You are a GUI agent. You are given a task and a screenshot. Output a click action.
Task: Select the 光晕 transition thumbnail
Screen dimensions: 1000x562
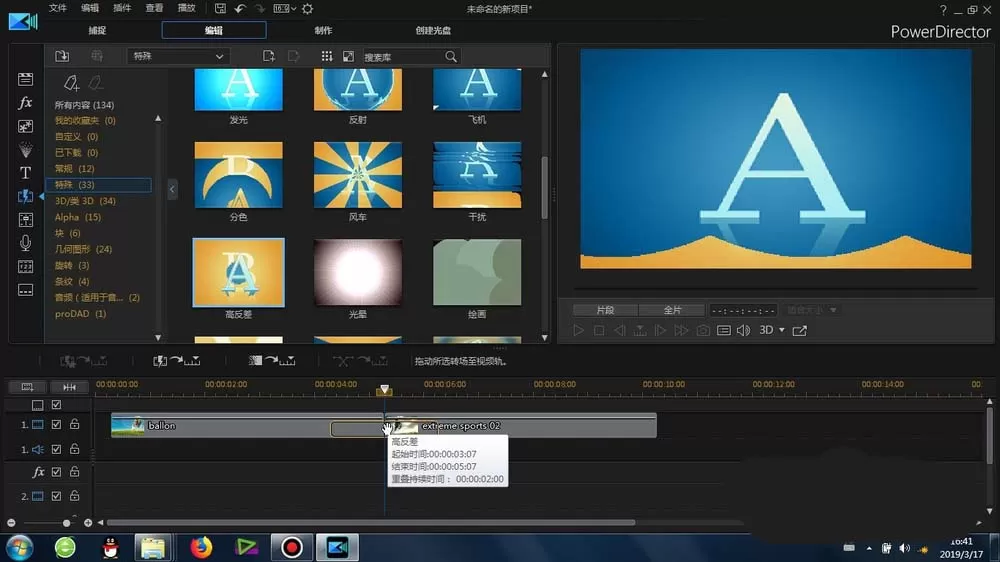pyautogui.click(x=358, y=273)
